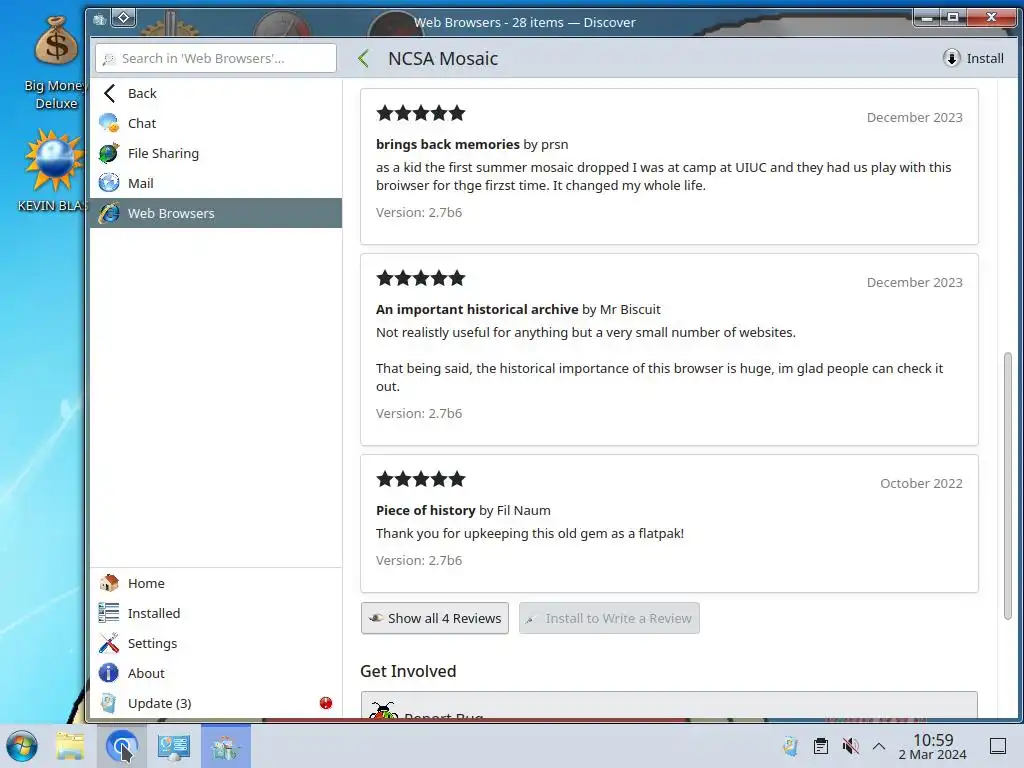Screen dimensions: 1024x768
Task: Select the File Sharing category
Action: pos(216,153)
